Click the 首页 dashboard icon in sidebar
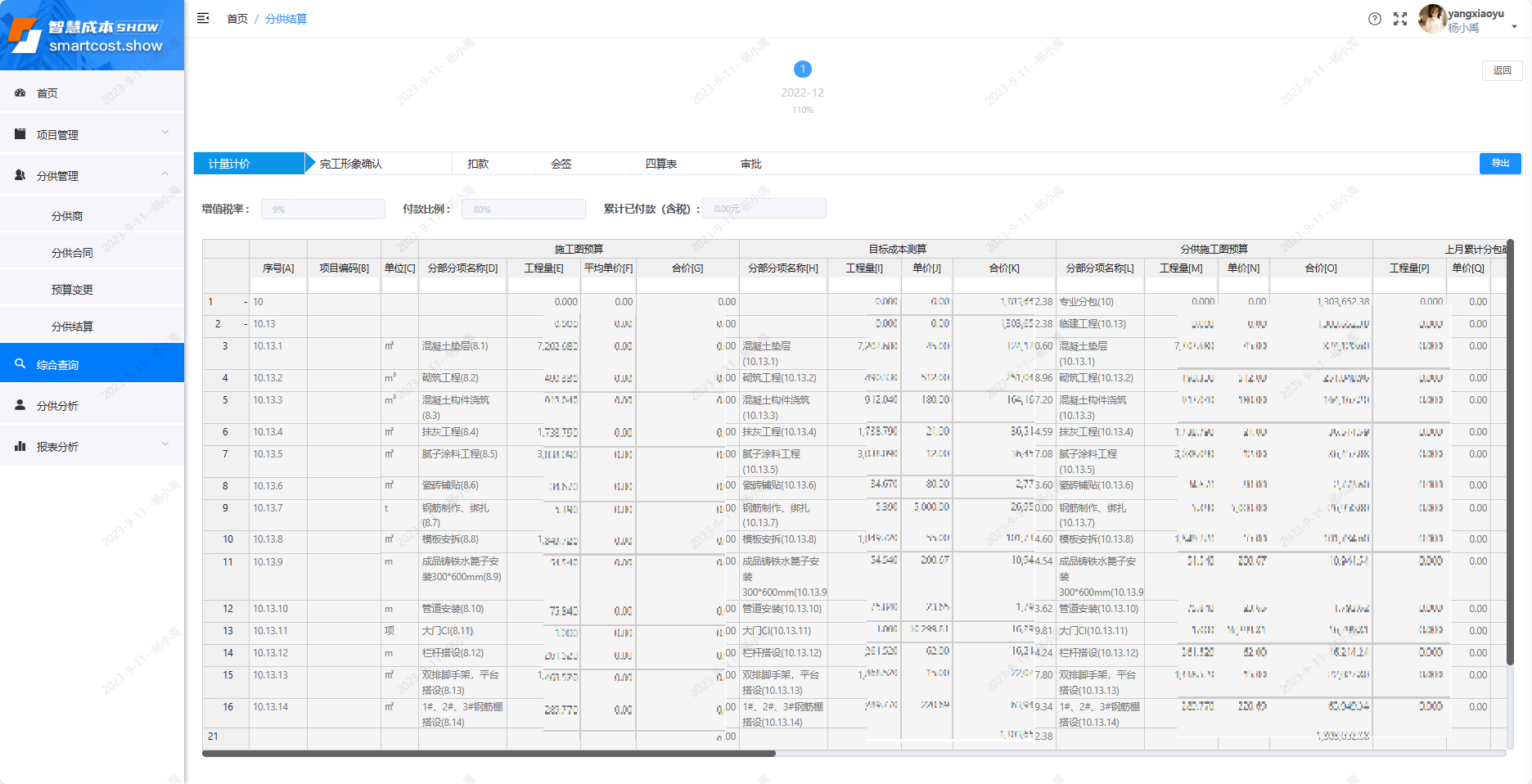Image resolution: width=1532 pixels, height=784 pixels. pos(20,93)
